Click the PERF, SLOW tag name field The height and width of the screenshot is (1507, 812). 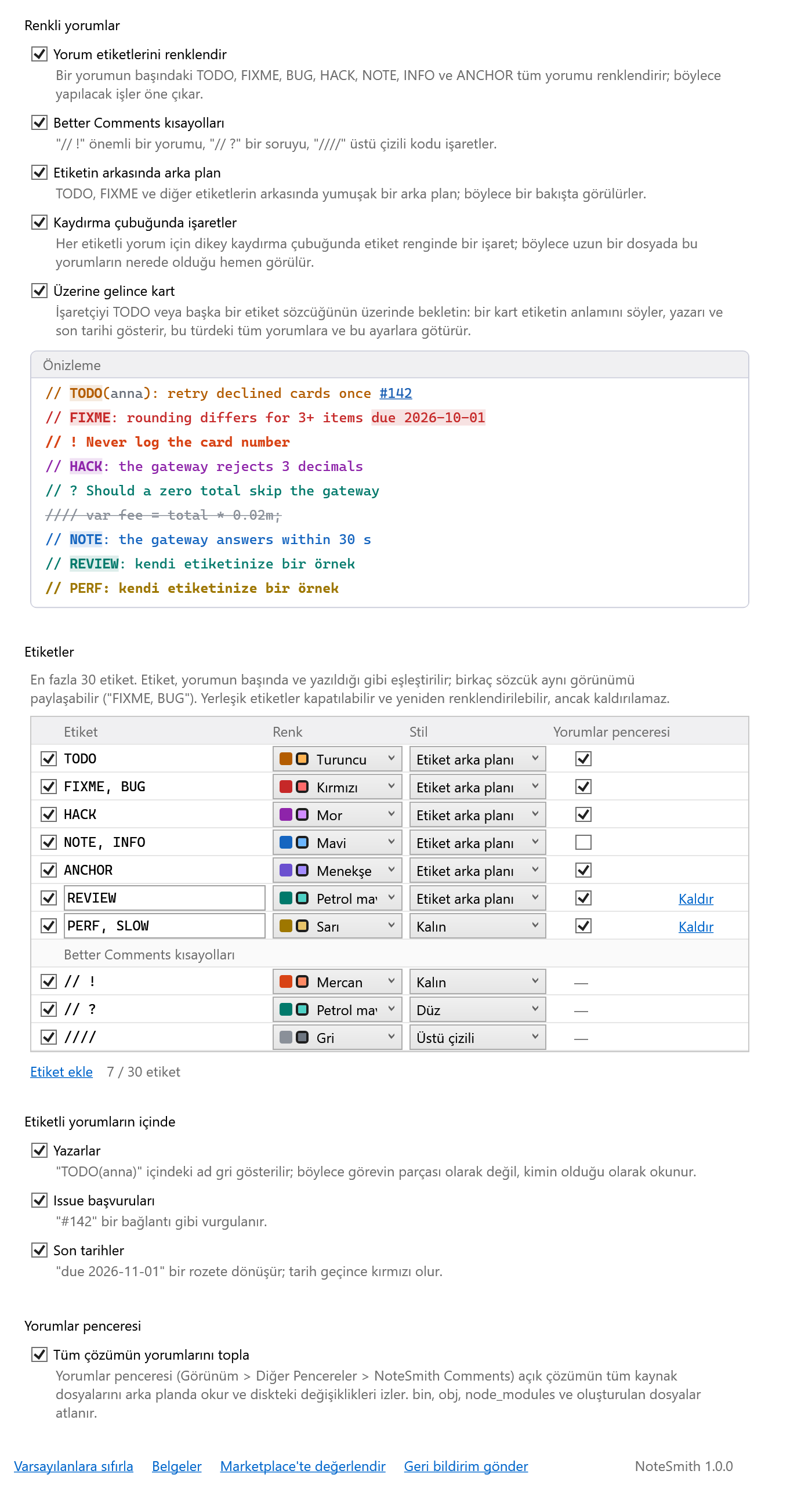pyautogui.click(x=164, y=926)
